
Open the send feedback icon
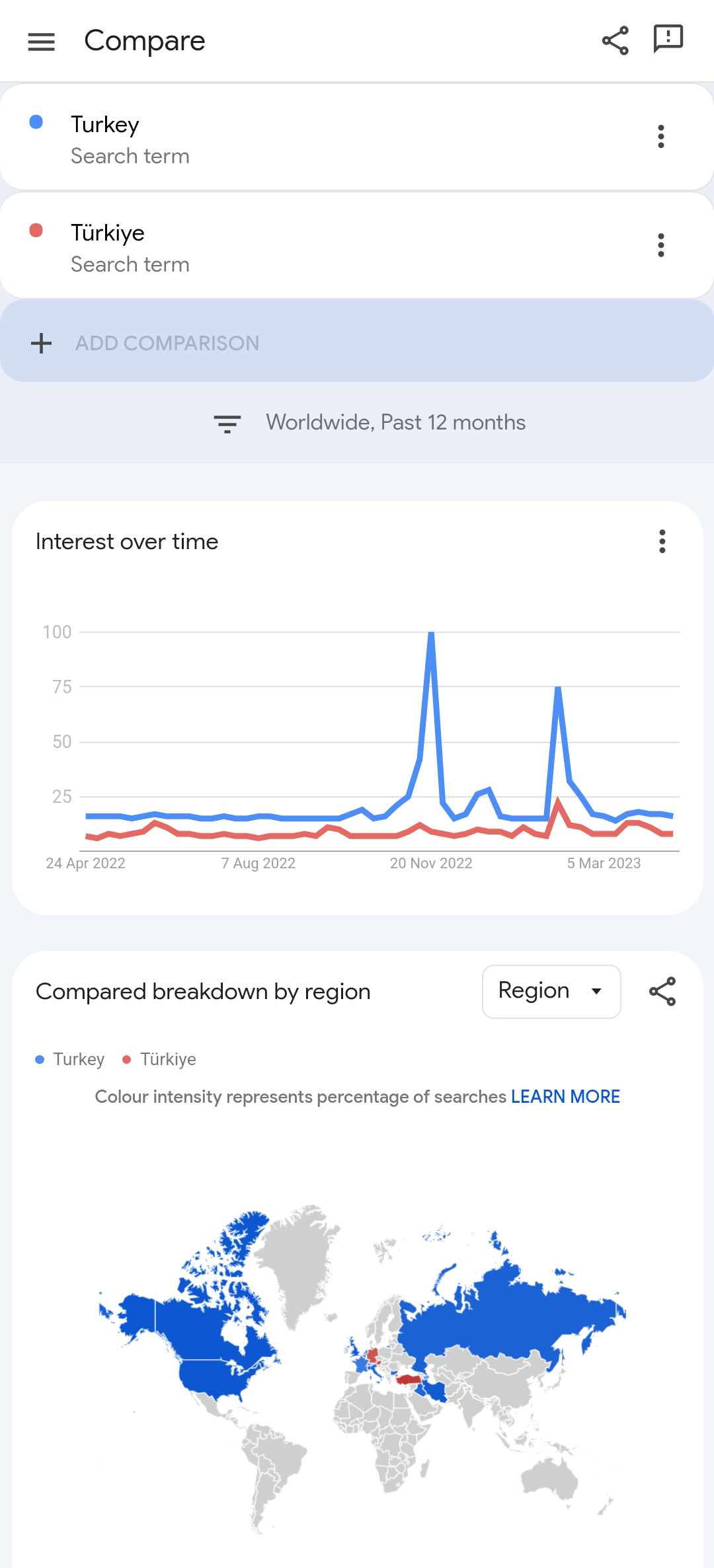tap(668, 39)
